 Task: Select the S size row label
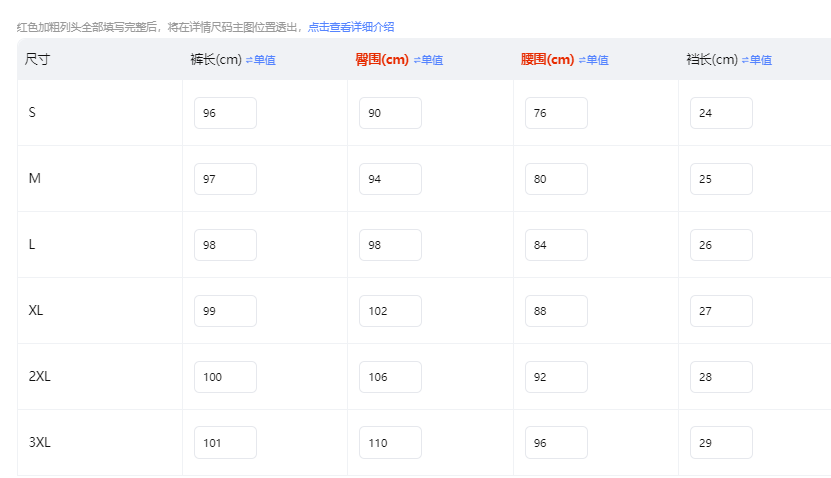click(x=32, y=112)
